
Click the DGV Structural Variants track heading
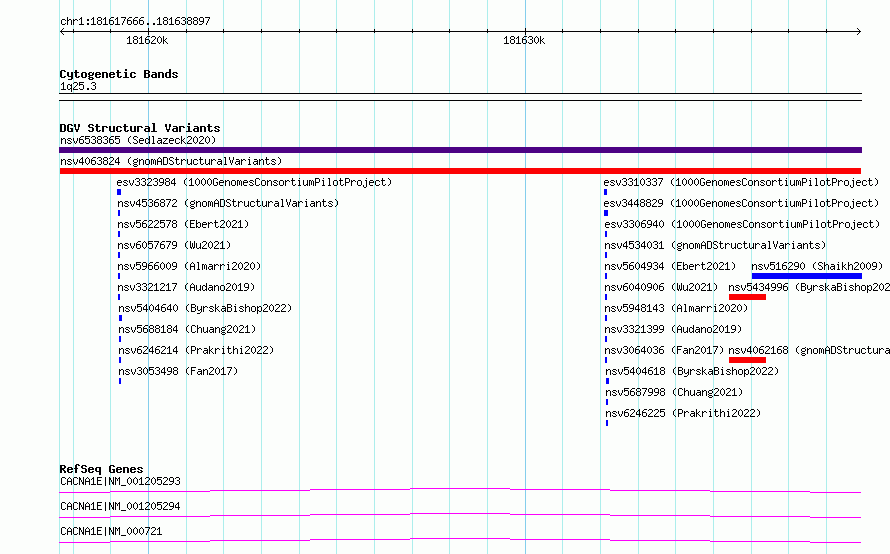coord(140,128)
